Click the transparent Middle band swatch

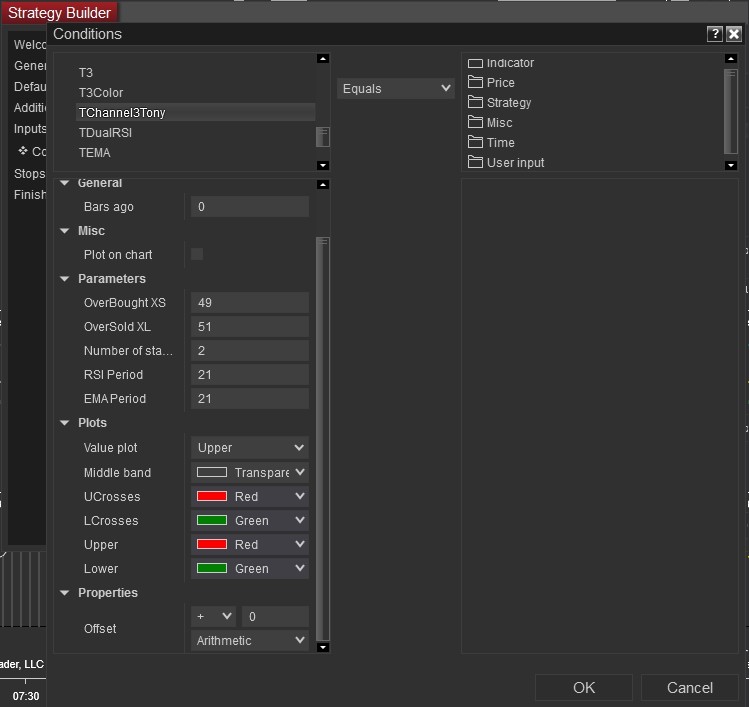212,472
